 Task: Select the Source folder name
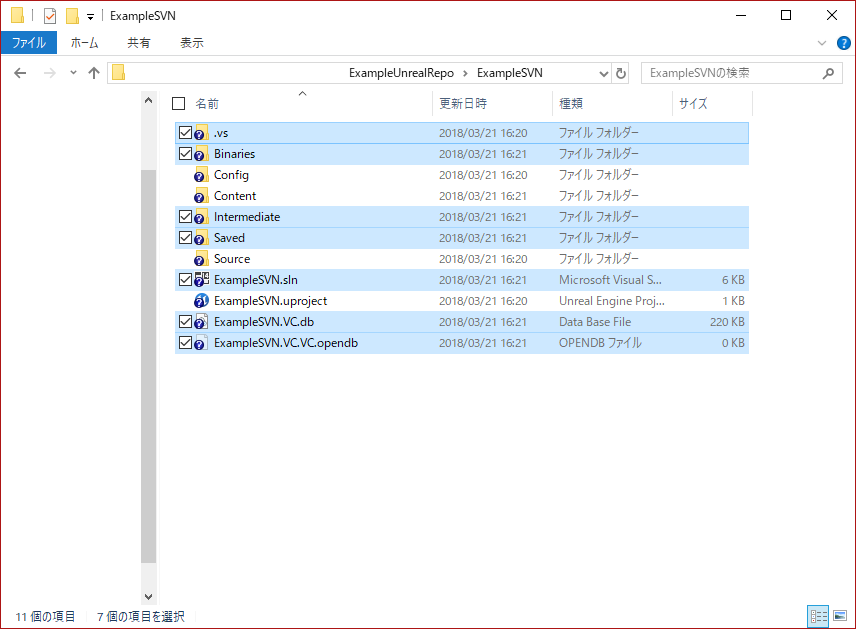tap(232, 259)
